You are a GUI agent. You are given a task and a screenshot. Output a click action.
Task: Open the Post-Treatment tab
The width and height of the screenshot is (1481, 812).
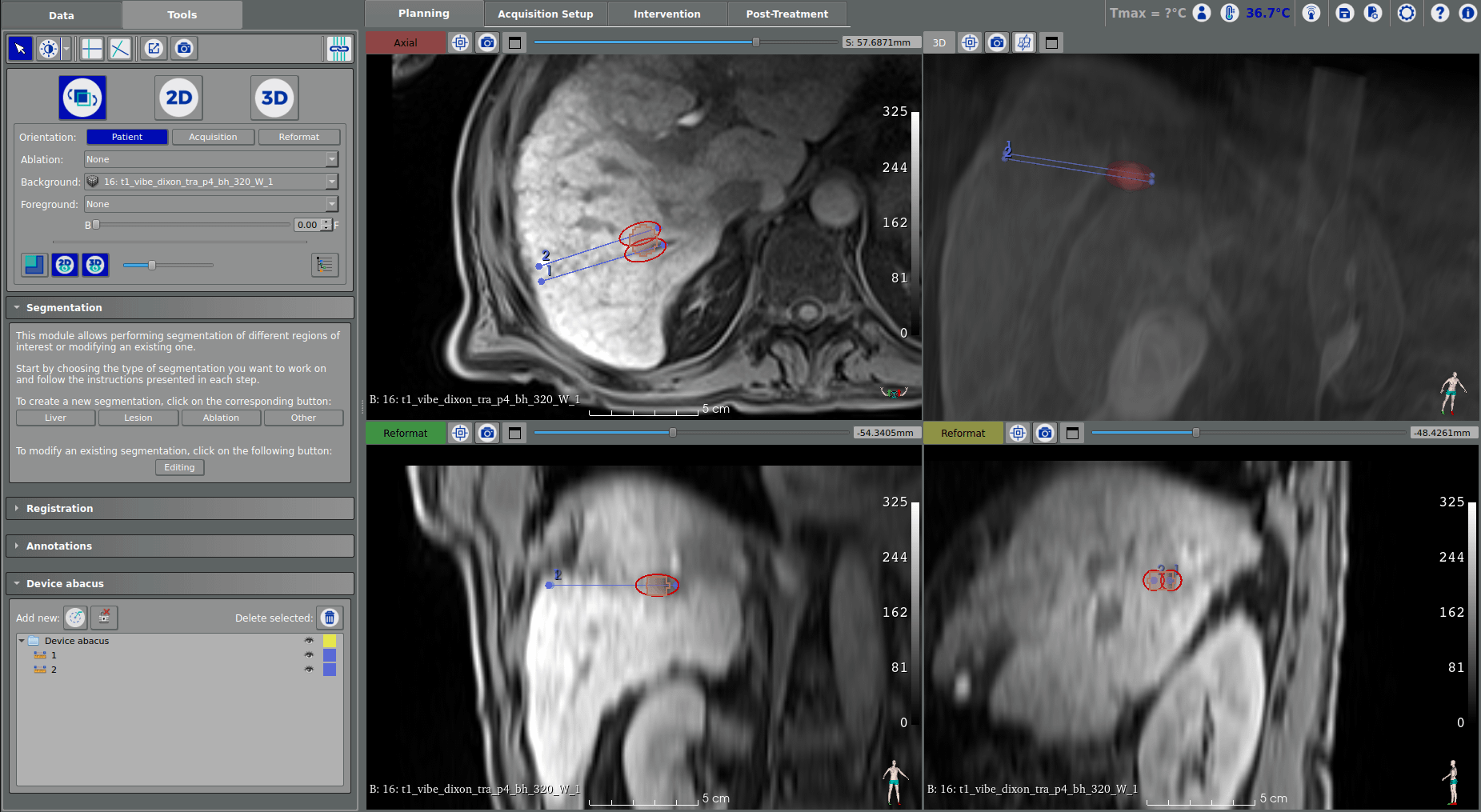[x=787, y=14]
